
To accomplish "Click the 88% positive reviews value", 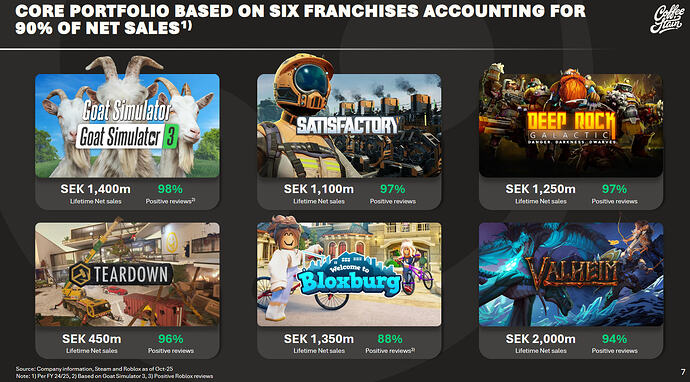I will (390, 339).
